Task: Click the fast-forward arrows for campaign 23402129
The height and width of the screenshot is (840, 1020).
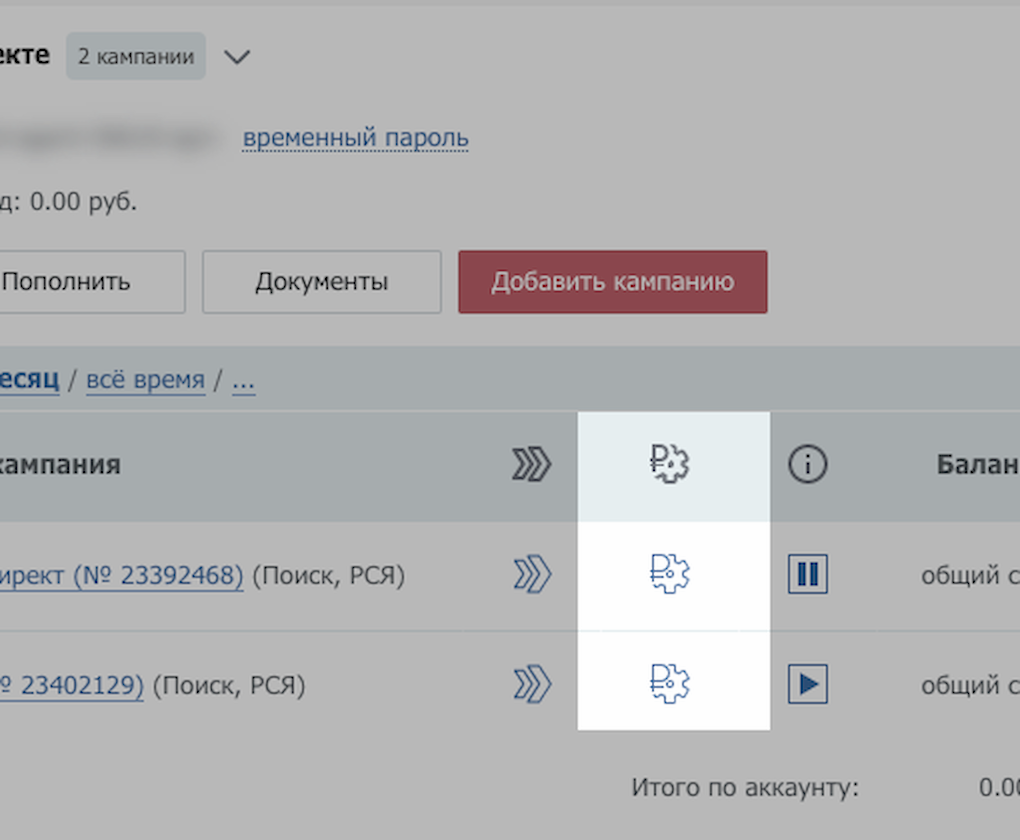Action: pos(533,684)
